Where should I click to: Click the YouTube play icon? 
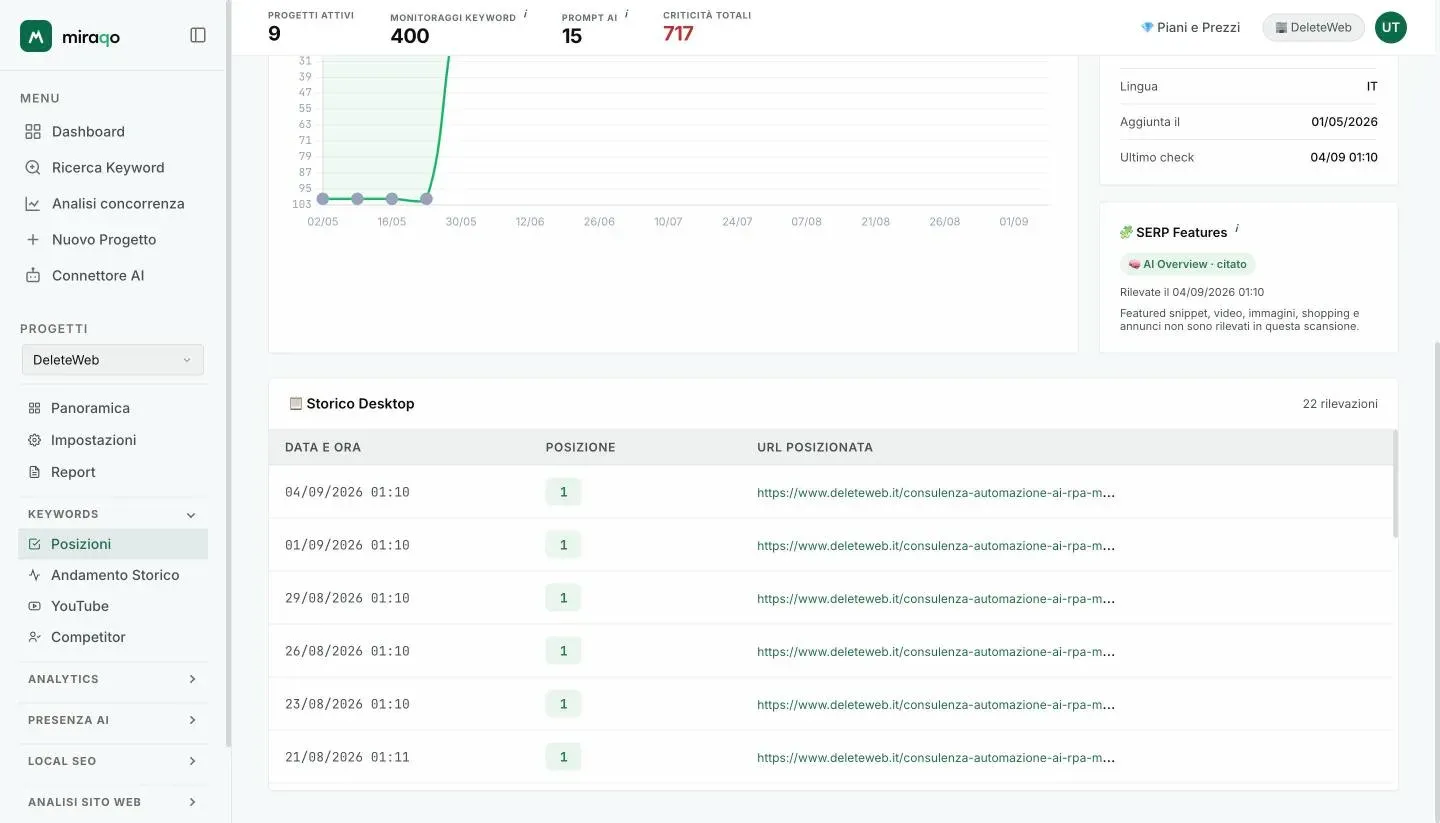pos(35,606)
